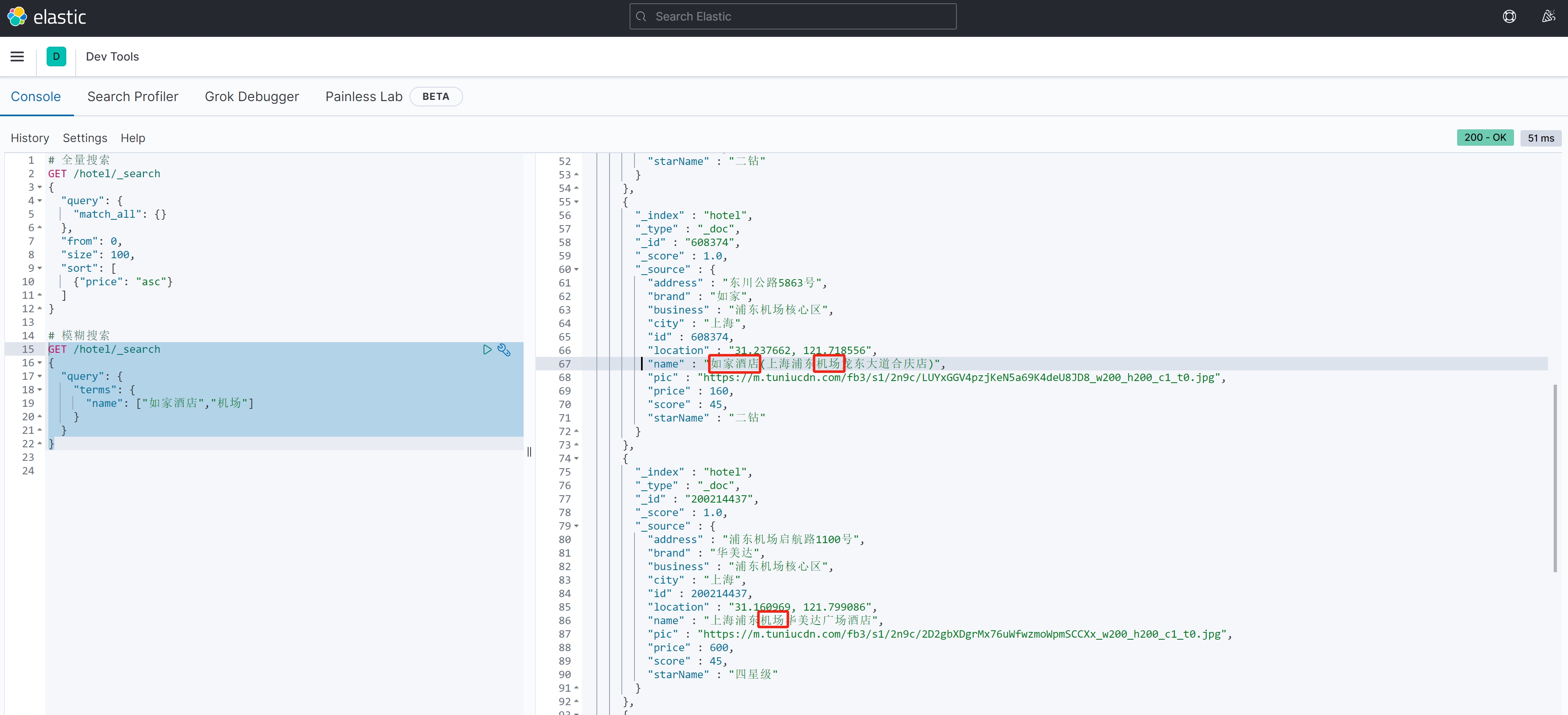Click the green D space avatar
The width and height of the screenshot is (1568, 715).
pyautogui.click(x=56, y=56)
